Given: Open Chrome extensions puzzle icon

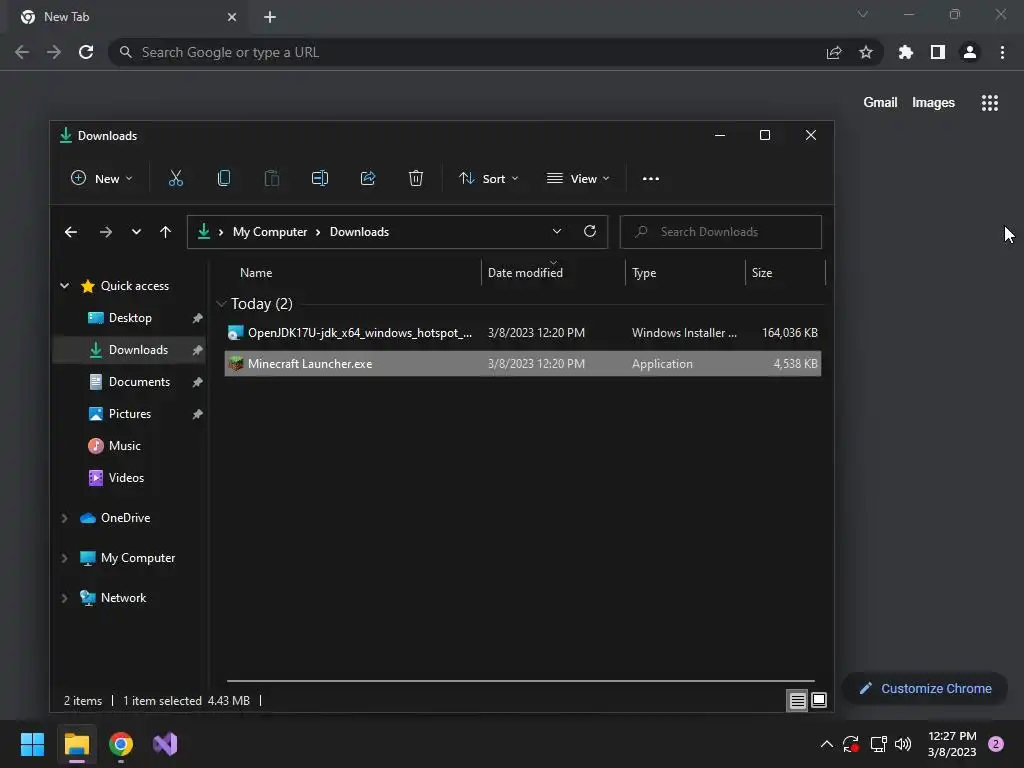Looking at the screenshot, I should click(906, 52).
